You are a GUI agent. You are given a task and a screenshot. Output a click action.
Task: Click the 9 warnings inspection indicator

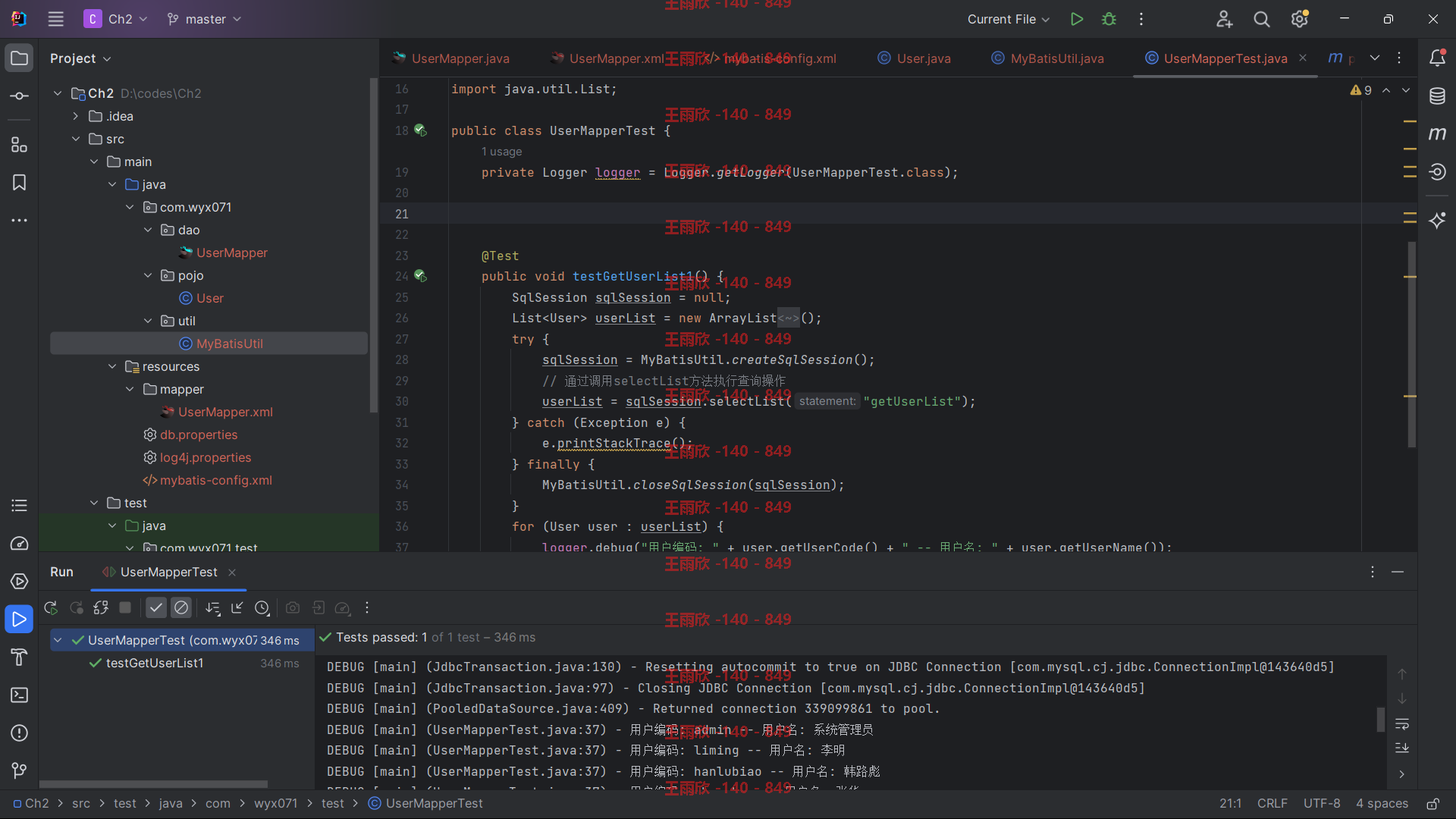1361,90
